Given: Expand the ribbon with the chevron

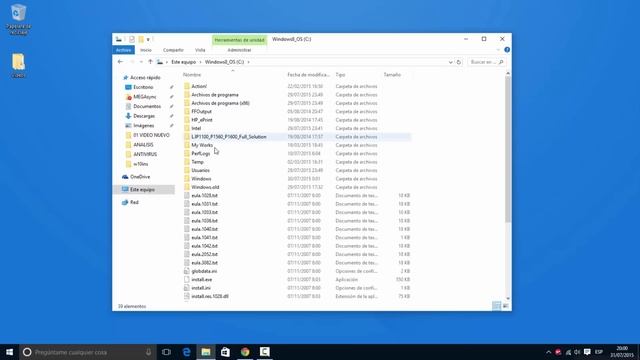Looking at the screenshot, I should tap(498, 50).
